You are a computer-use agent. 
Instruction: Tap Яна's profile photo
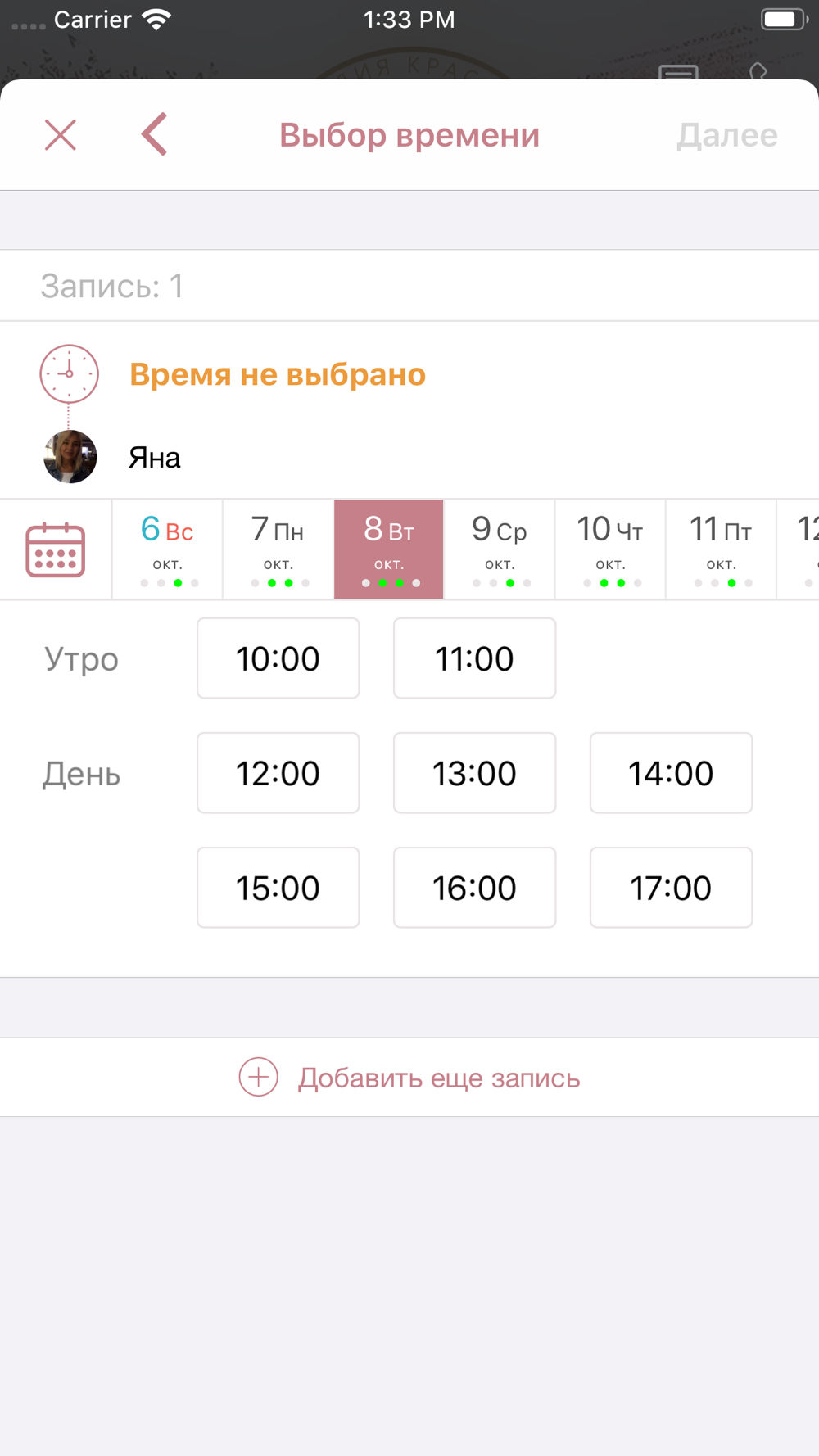(x=70, y=456)
